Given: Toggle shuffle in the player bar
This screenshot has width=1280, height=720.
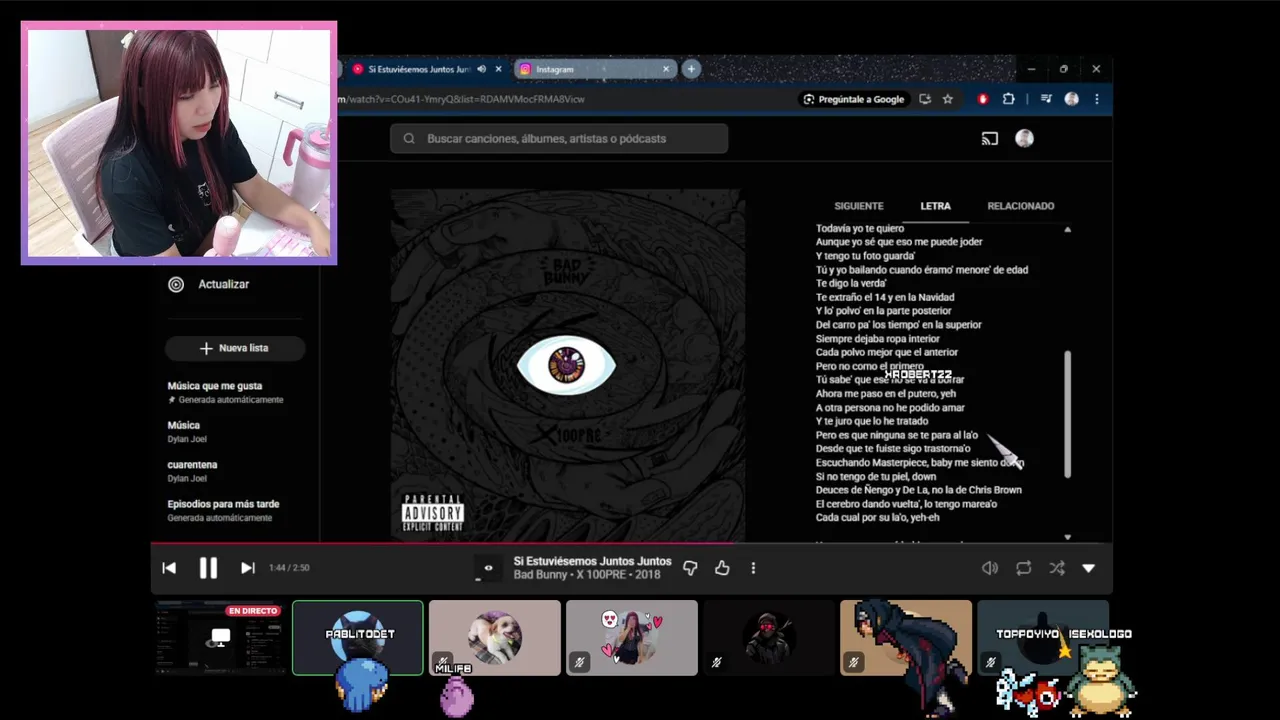Looking at the screenshot, I should click(1056, 568).
